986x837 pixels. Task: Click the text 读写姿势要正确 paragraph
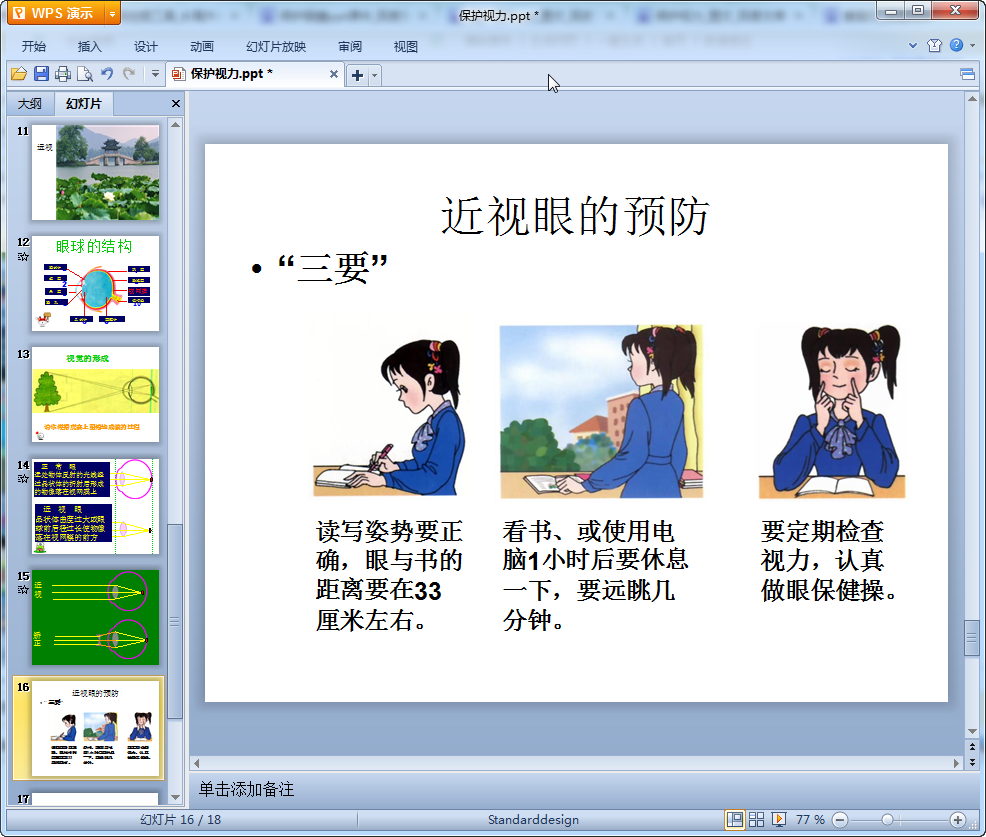[389, 575]
